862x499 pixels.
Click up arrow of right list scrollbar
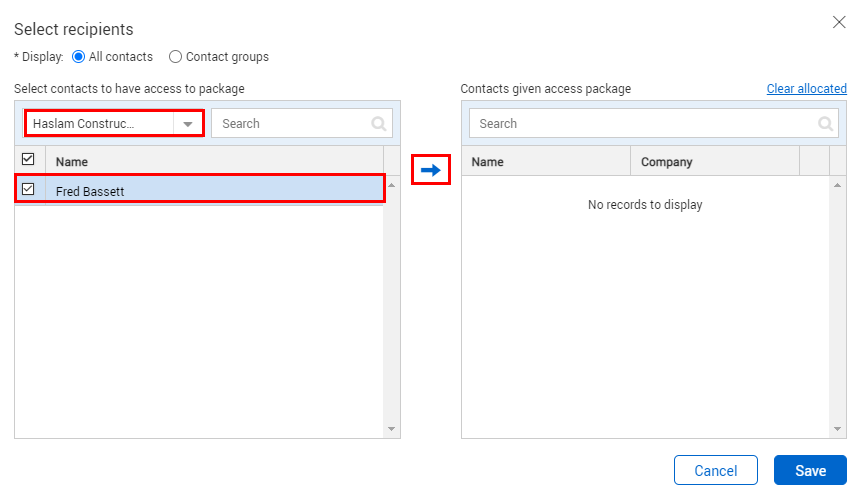pos(837,185)
